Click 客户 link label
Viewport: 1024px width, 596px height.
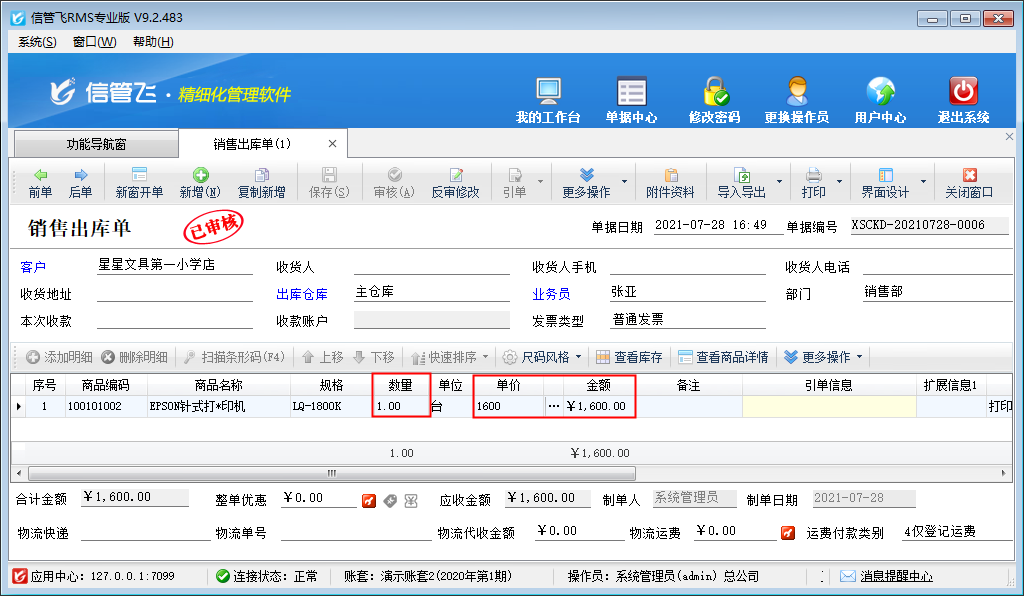click(x=33, y=267)
